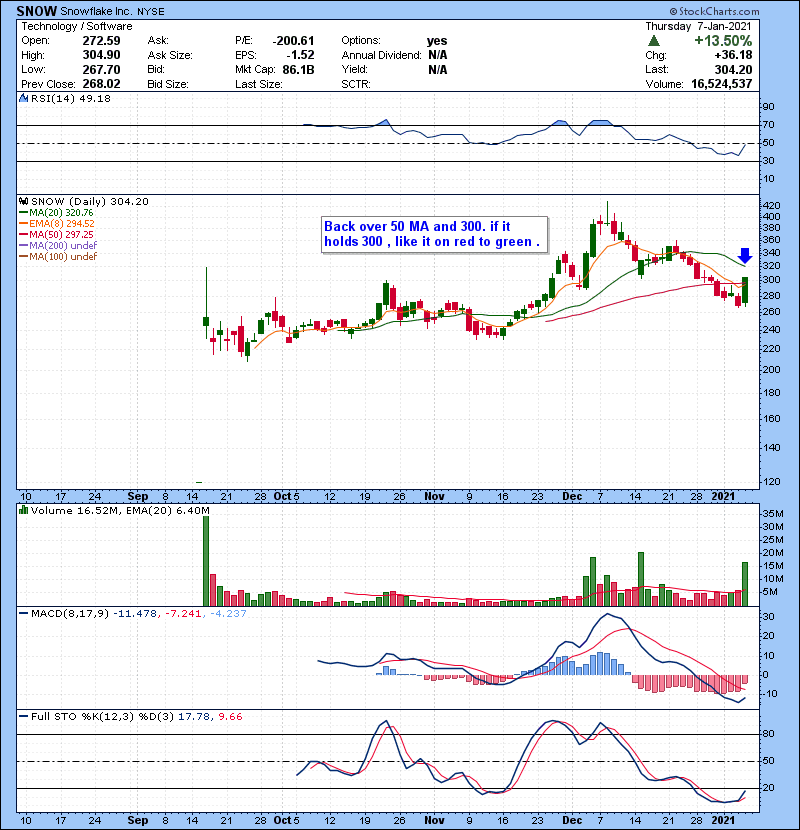Click the MACD line value -11.478
The height and width of the screenshot is (830, 800).
(136, 614)
